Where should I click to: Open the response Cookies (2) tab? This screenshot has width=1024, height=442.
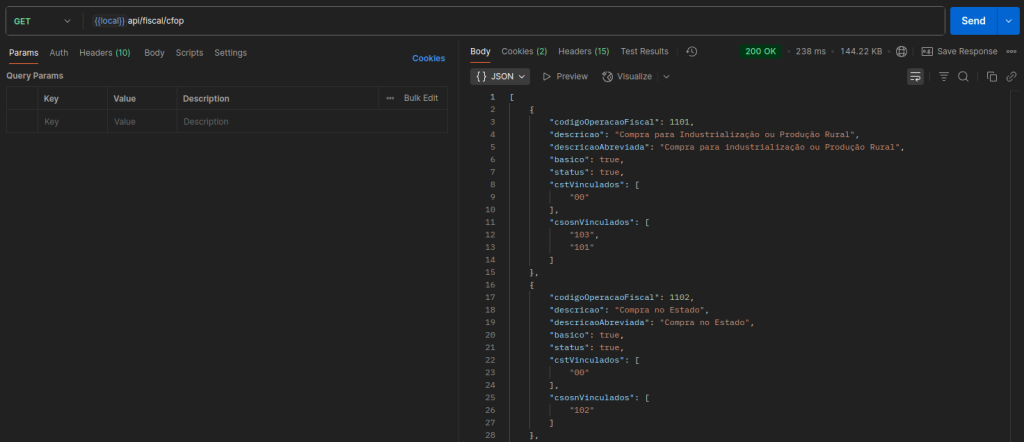tap(524, 52)
